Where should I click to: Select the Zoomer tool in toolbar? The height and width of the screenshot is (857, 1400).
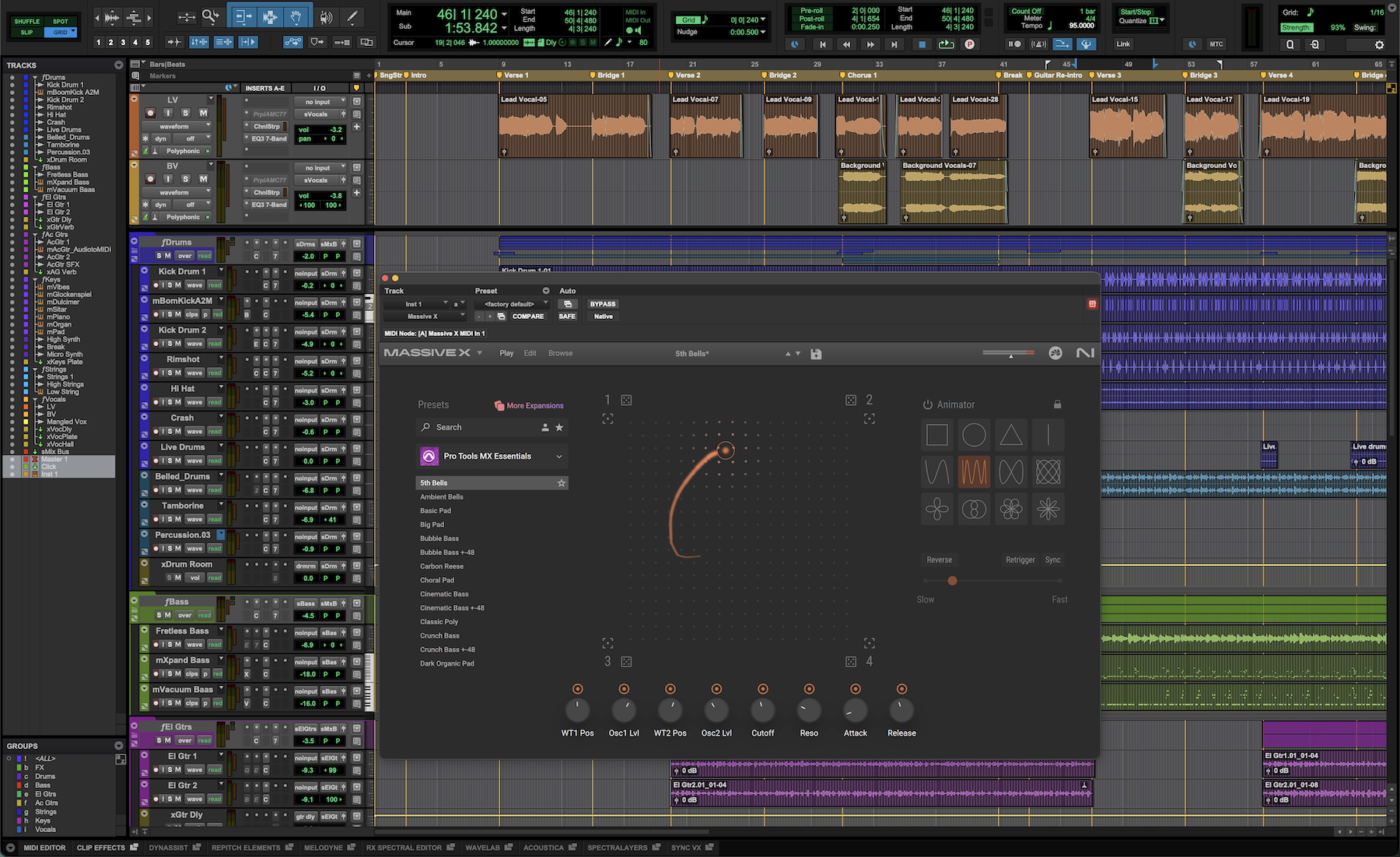pyautogui.click(x=210, y=16)
